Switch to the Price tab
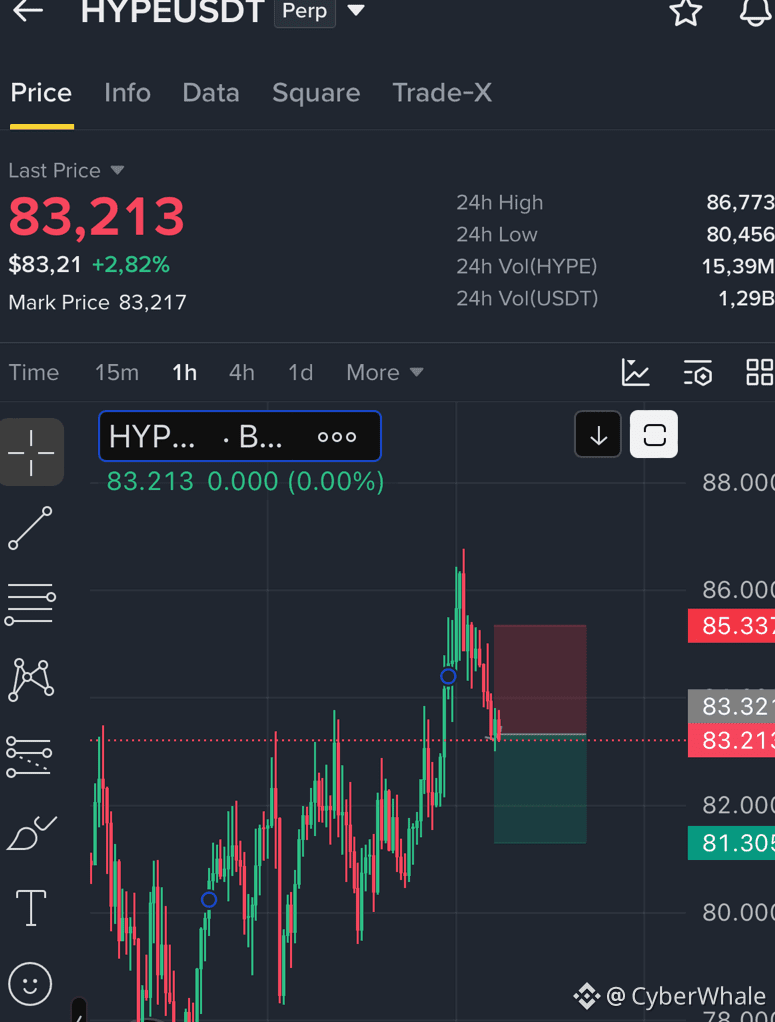Screen dimensions: 775x1022 point(41,93)
